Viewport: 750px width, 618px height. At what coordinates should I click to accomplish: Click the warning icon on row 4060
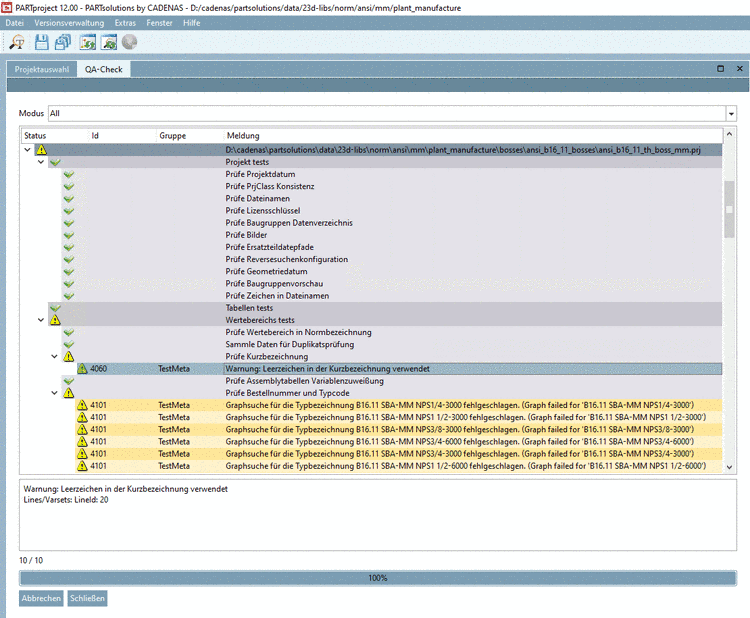(x=83, y=369)
